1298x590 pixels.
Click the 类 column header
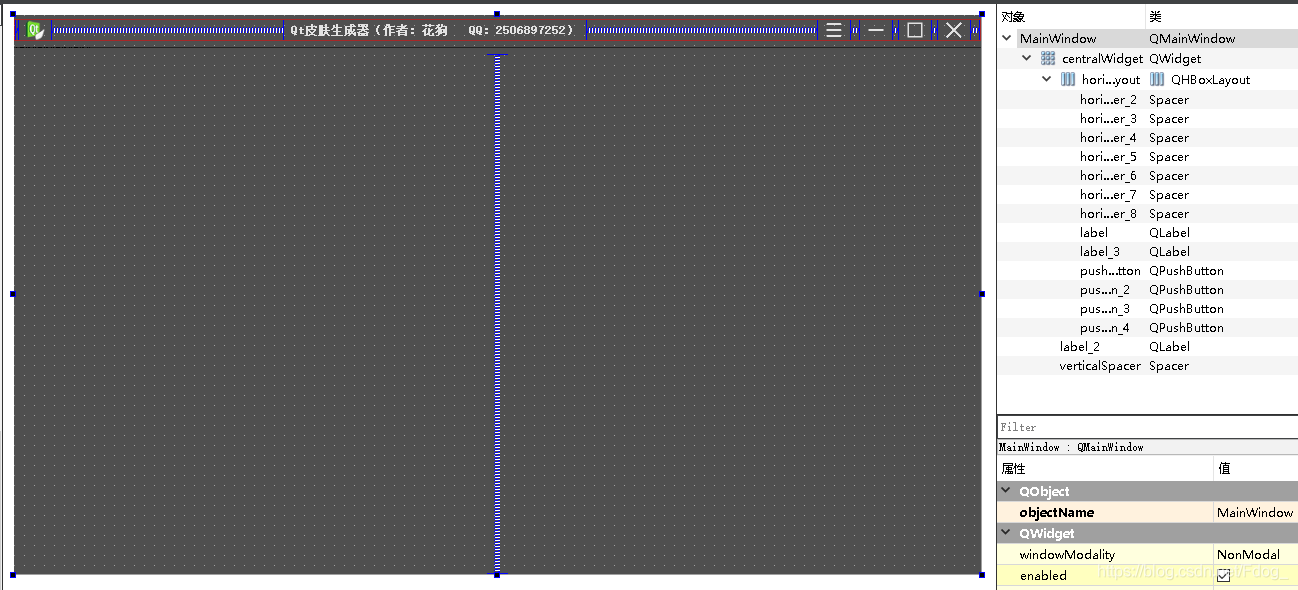pos(1221,17)
